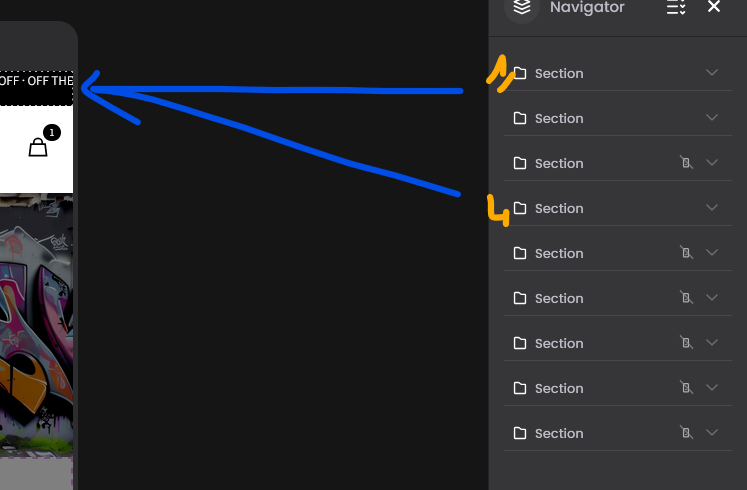Click hidden-device icon on third Section

686,163
